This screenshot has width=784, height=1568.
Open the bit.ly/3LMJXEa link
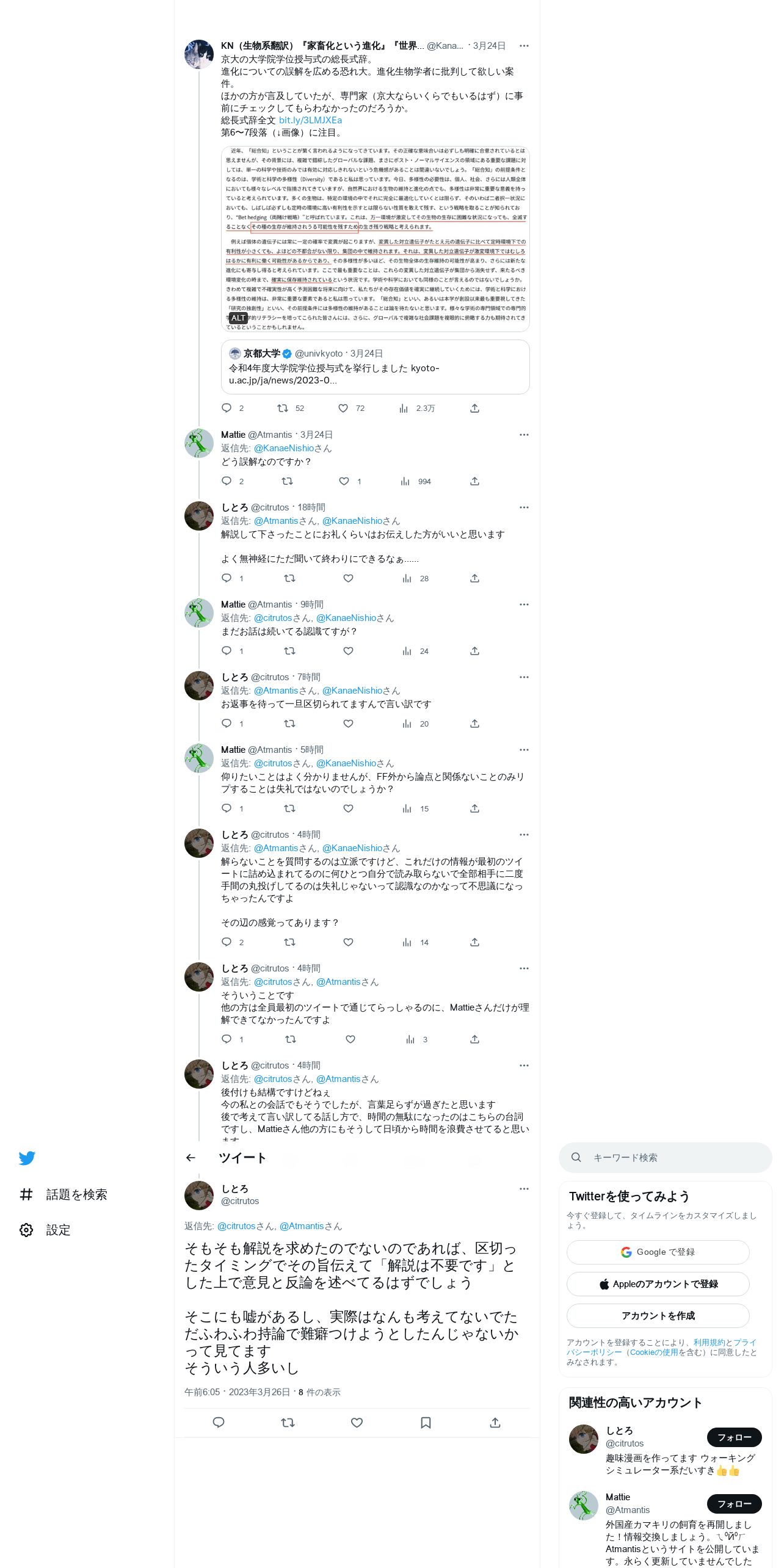[310, 120]
